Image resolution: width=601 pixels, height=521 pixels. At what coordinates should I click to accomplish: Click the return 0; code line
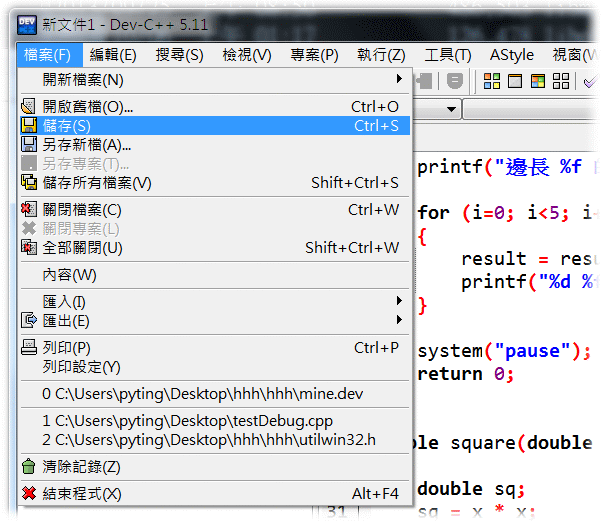pos(465,374)
